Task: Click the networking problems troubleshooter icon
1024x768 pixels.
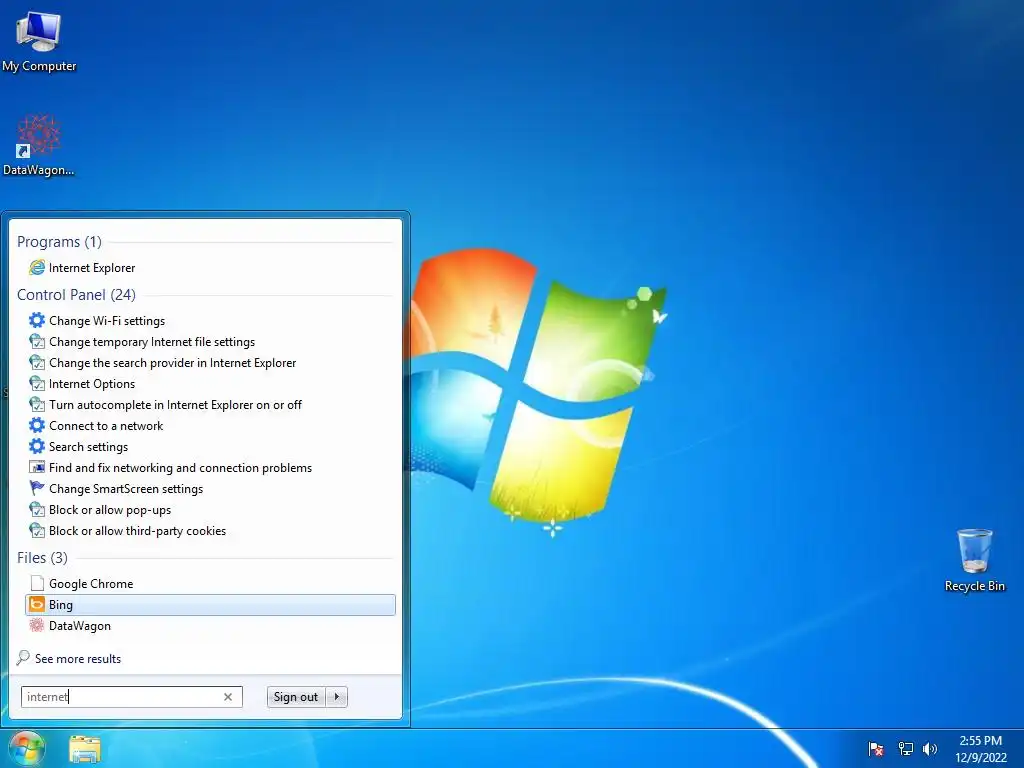Action: (x=37, y=467)
